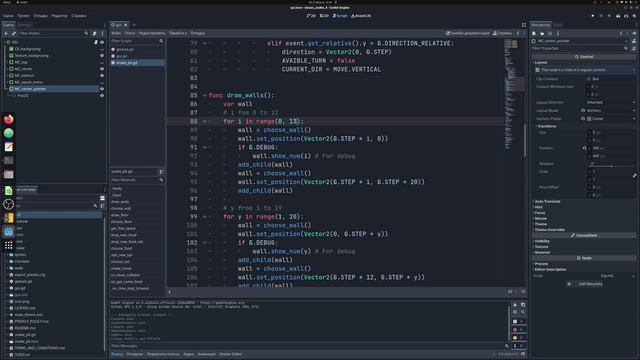Select globals.gd in the script list
This screenshot has width=640, height=360.
point(137,49)
